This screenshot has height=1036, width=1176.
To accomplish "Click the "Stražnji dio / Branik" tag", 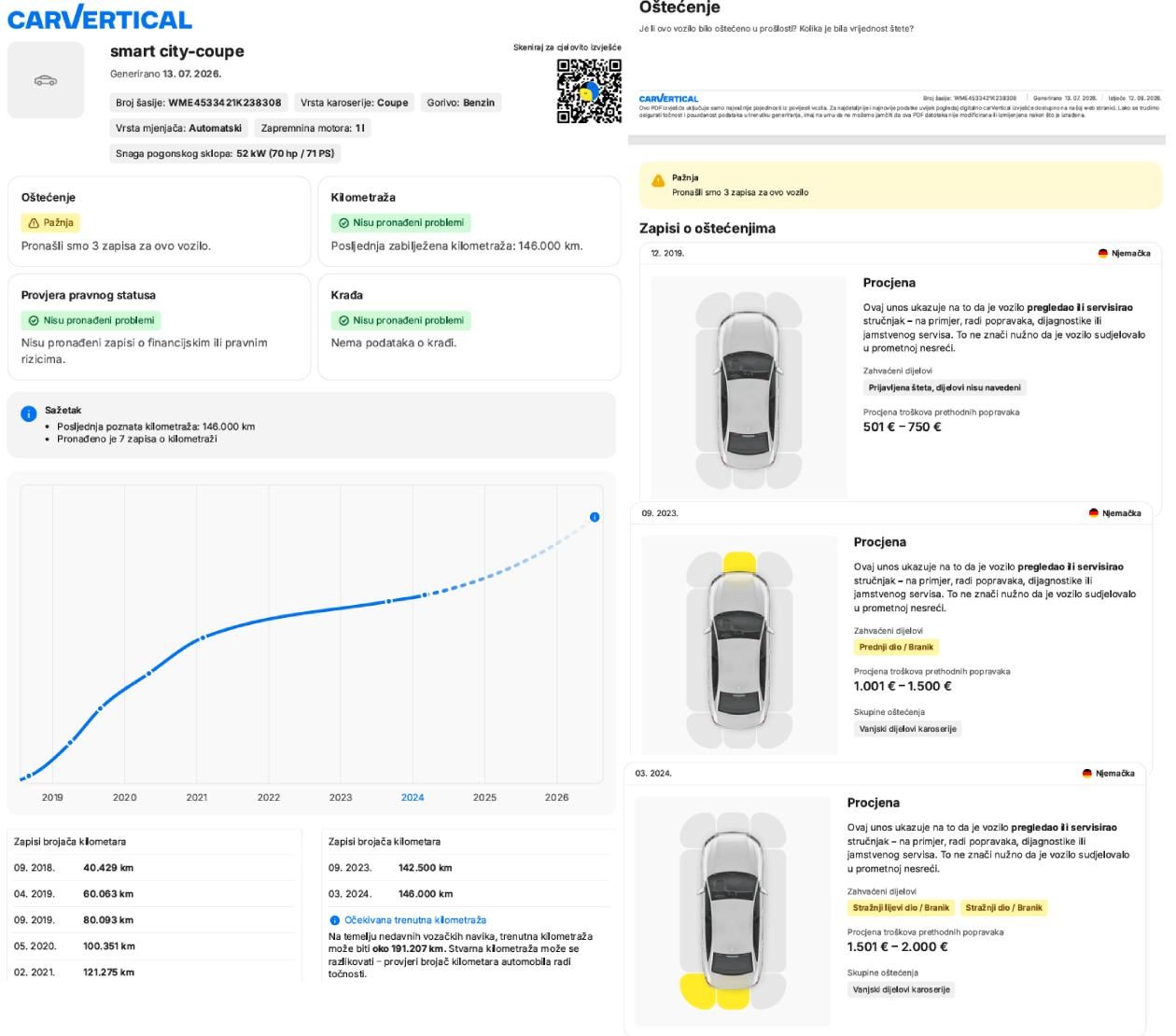I will pos(1004,908).
